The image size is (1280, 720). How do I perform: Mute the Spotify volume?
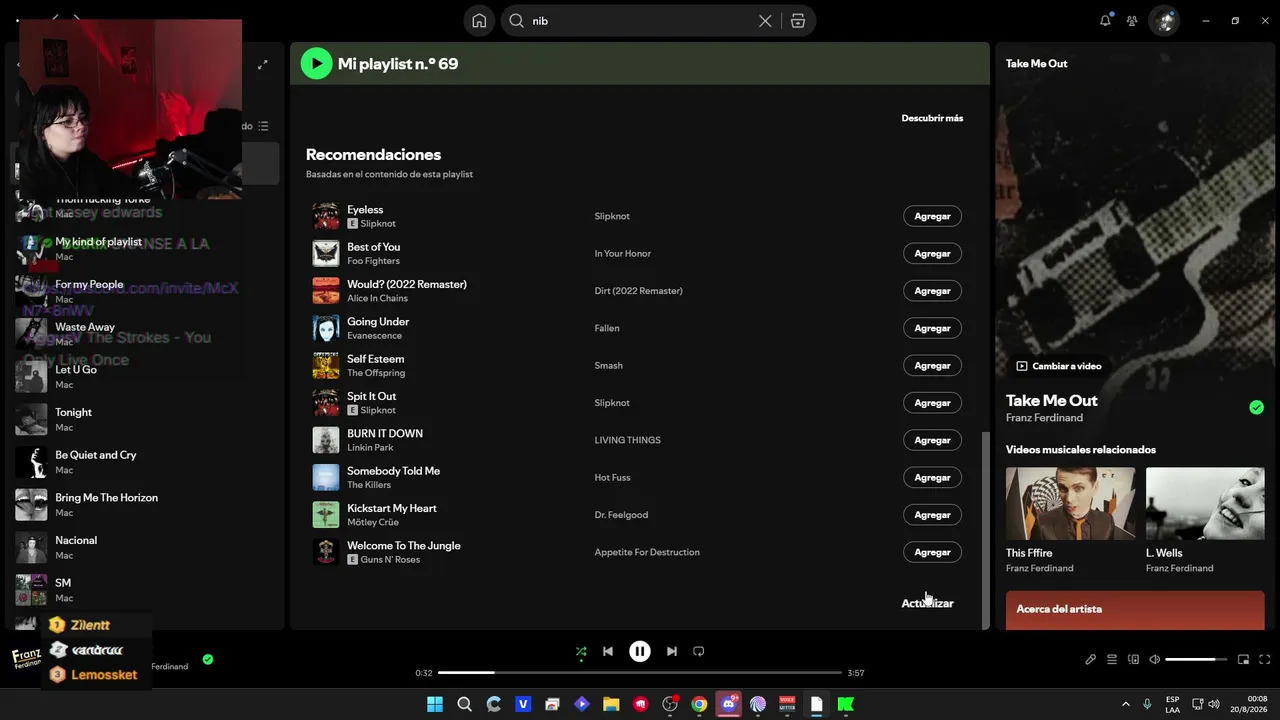pyautogui.click(x=1155, y=660)
